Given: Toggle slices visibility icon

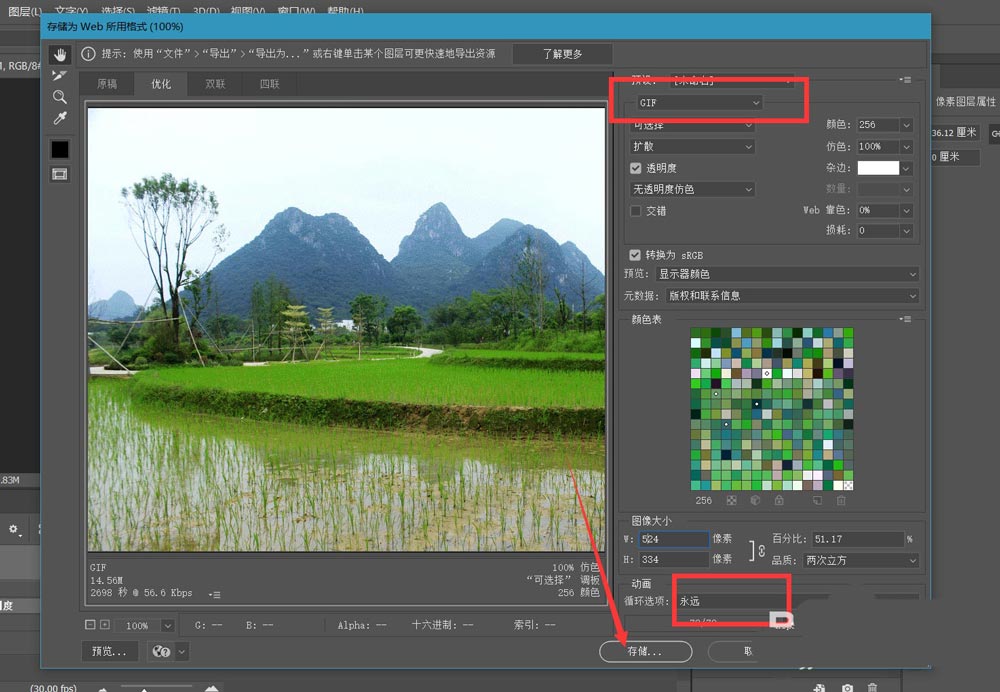Looking at the screenshot, I should coord(60,174).
